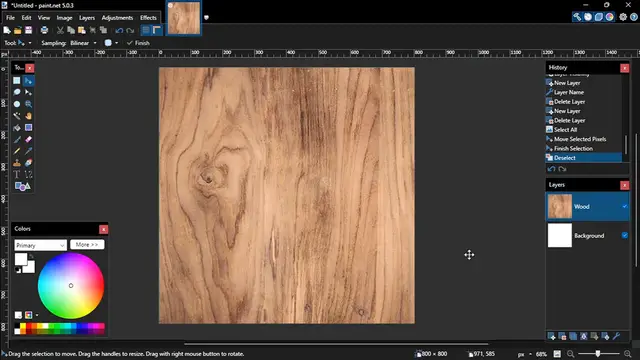Click Delete Layer icon in Layers panel

click(562, 336)
